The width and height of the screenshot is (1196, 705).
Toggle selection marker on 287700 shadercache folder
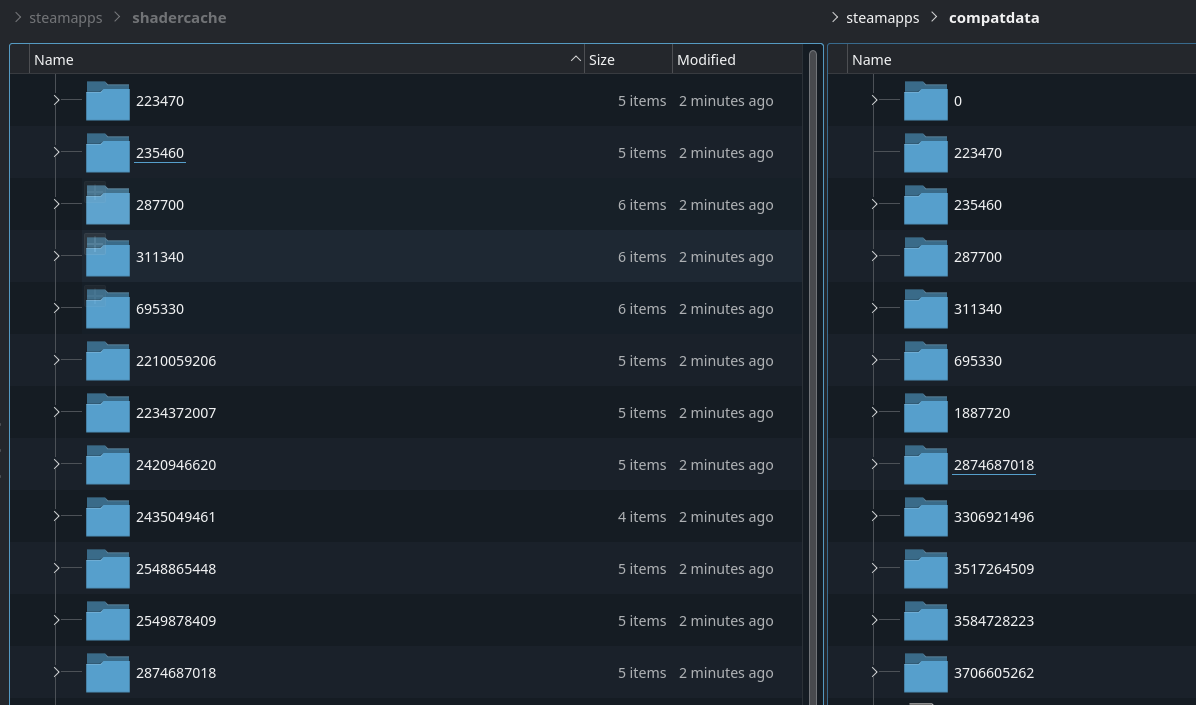pyautogui.click(x=95, y=192)
